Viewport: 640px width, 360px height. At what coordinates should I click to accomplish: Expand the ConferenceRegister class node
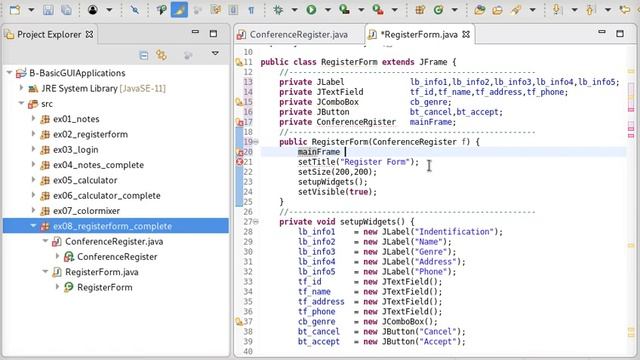(58, 256)
